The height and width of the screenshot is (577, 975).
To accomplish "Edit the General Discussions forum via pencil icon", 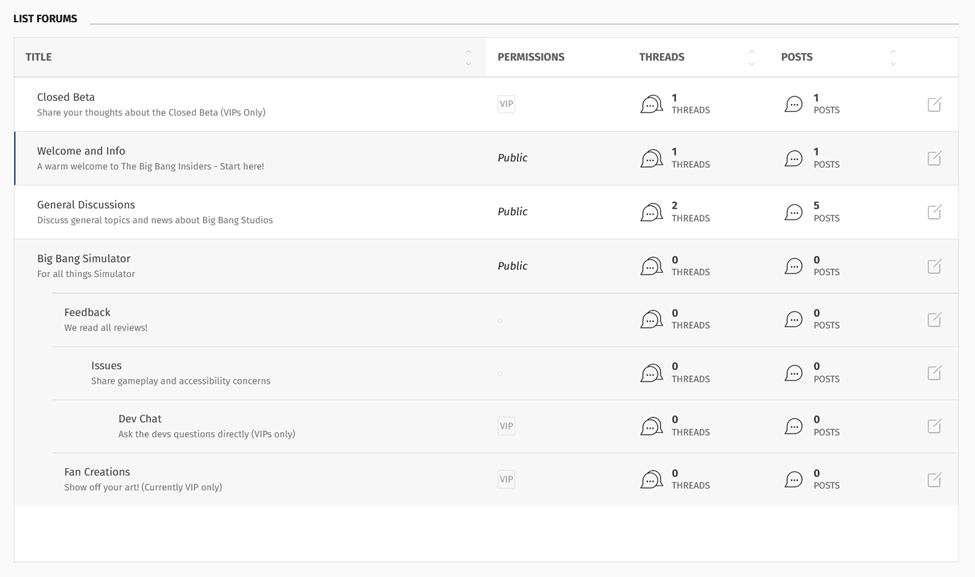I will point(934,212).
